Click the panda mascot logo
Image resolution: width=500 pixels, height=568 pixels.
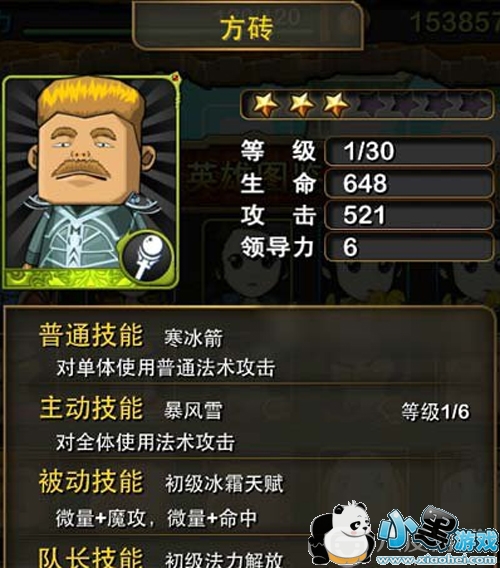340,533
